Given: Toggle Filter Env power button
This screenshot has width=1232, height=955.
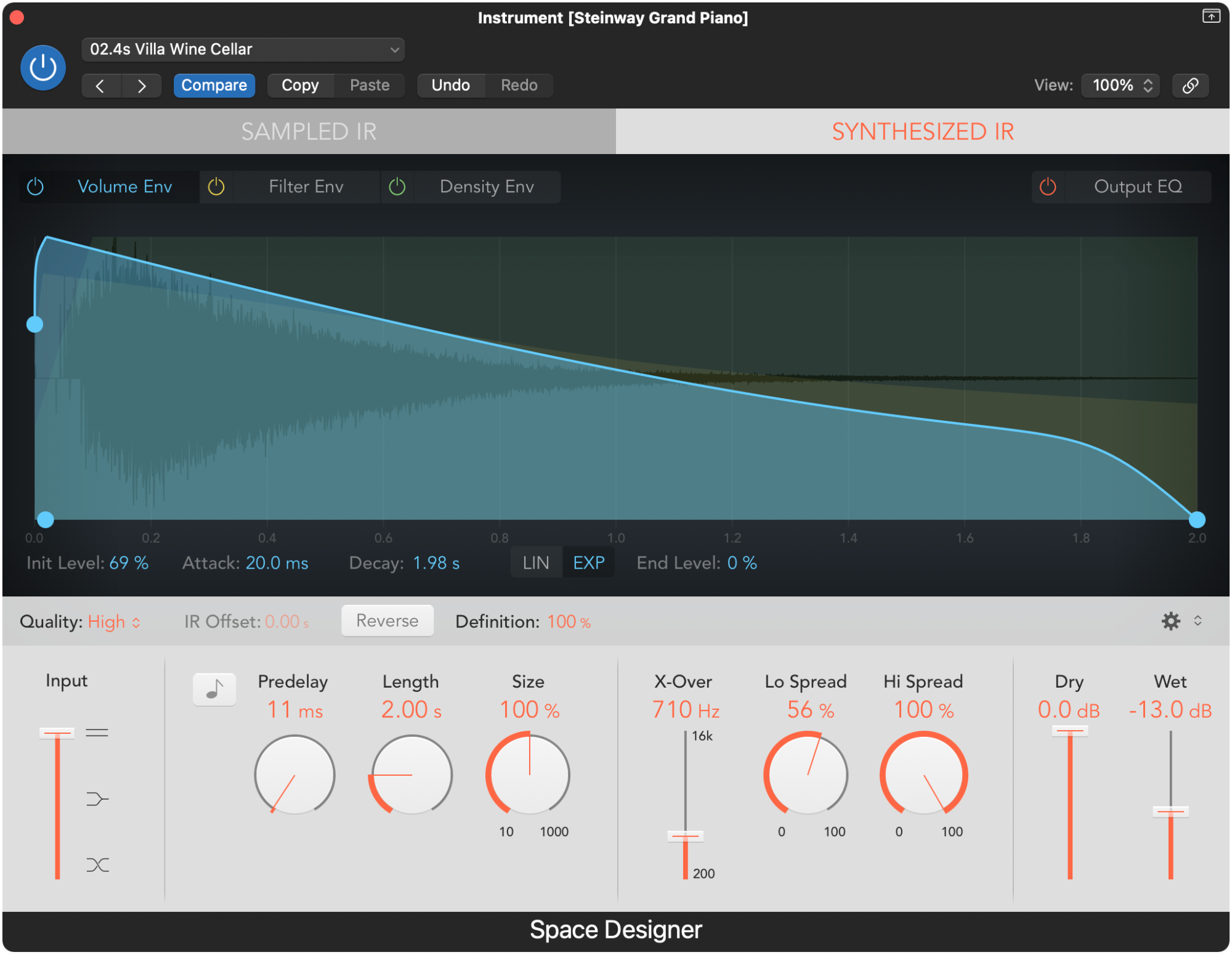Looking at the screenshot, I should (216, 187).
